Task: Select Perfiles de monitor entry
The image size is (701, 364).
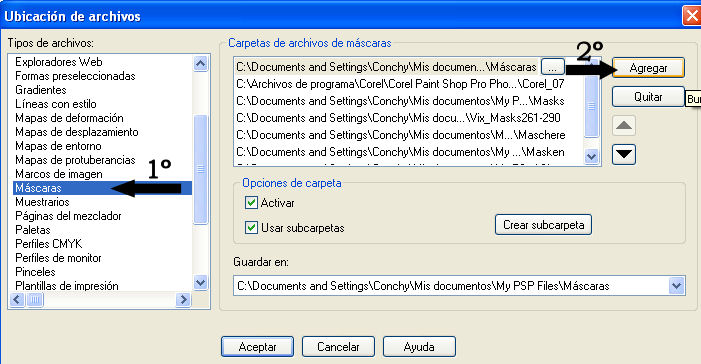Action: (x=58, y=258)
